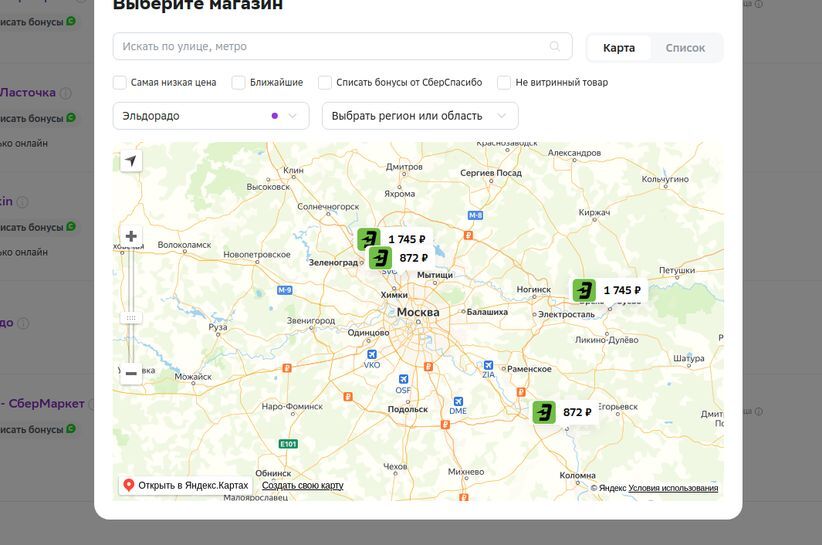Viewport: 822px width, 545px height.
Task: Open the Эльдорадо store dropdown
Action: point(211,116)
